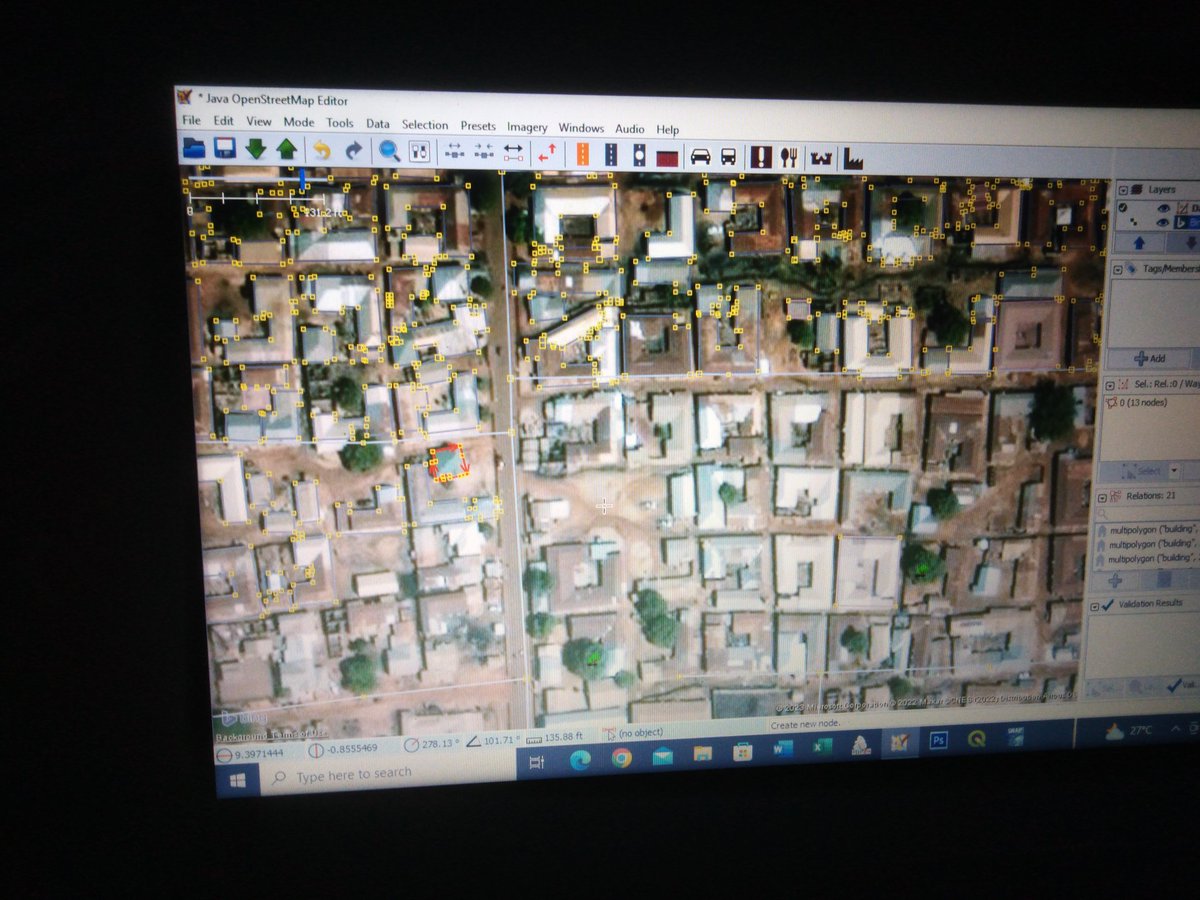Viewport: 1200px width, 900px height.
Task: Open the search magnifier tool
Action: click(389, 151)
